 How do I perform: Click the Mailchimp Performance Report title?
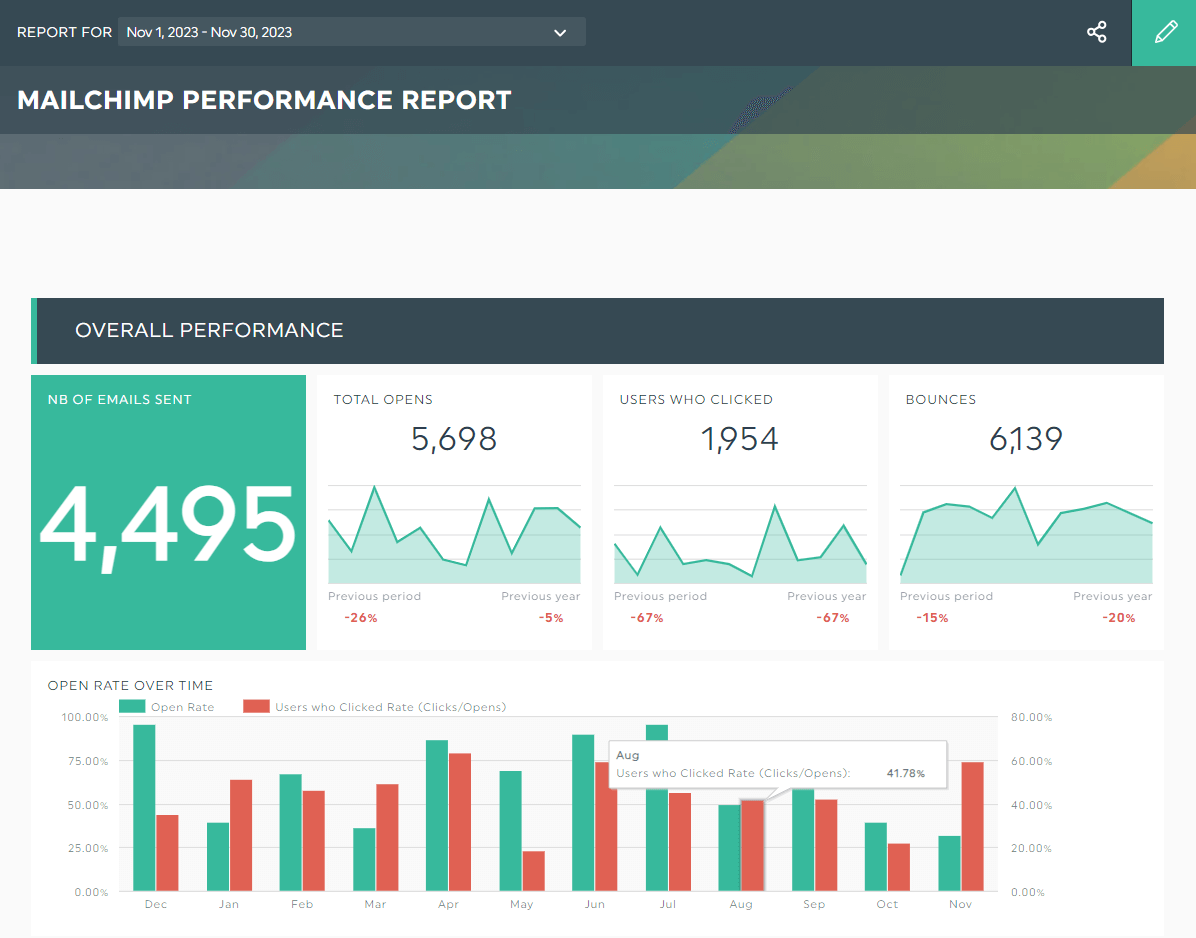(264, 100)
